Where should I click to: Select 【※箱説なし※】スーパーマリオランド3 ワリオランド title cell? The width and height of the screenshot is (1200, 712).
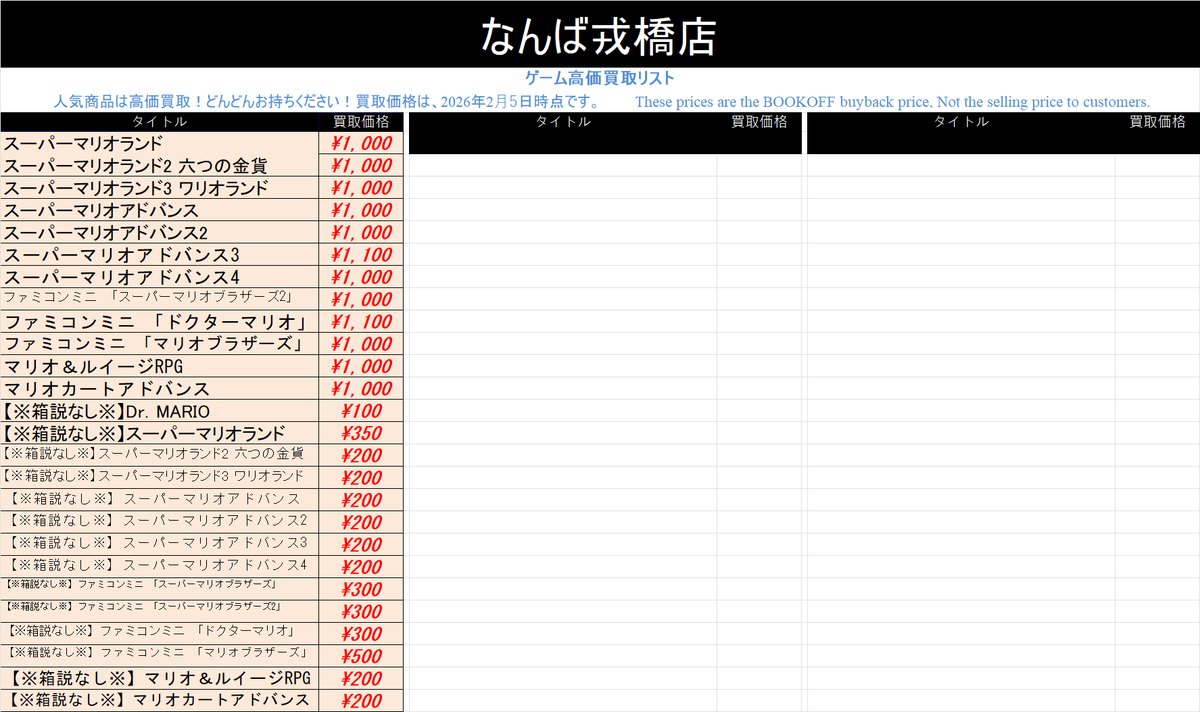(x=160, y=477)
